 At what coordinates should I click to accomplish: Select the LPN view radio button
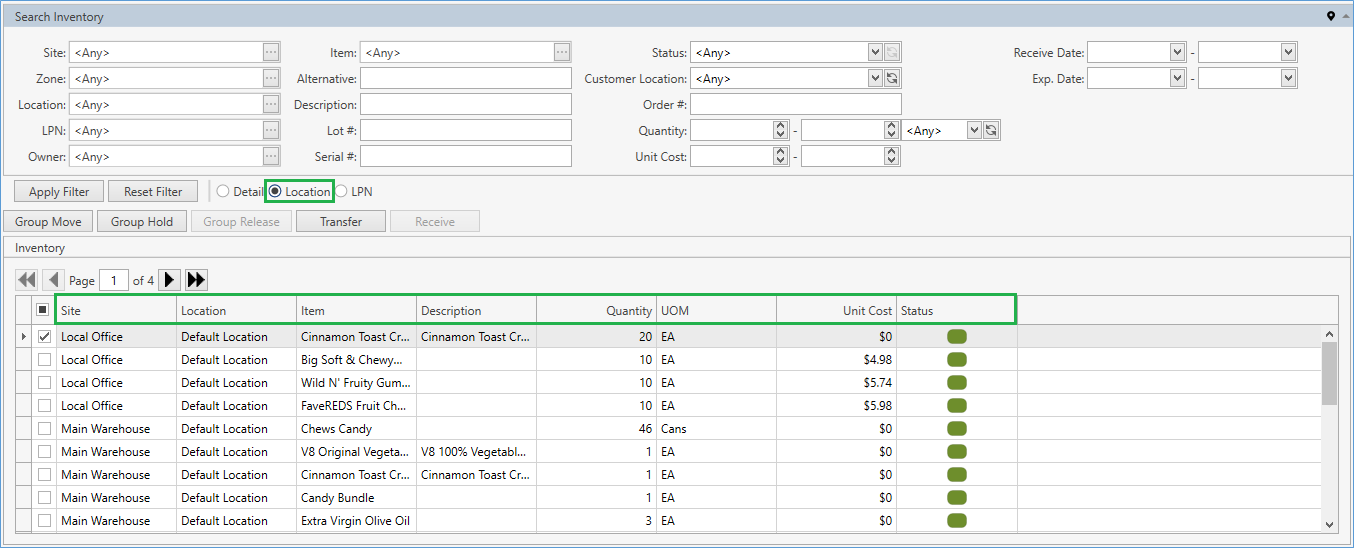[x=342, y=192]
